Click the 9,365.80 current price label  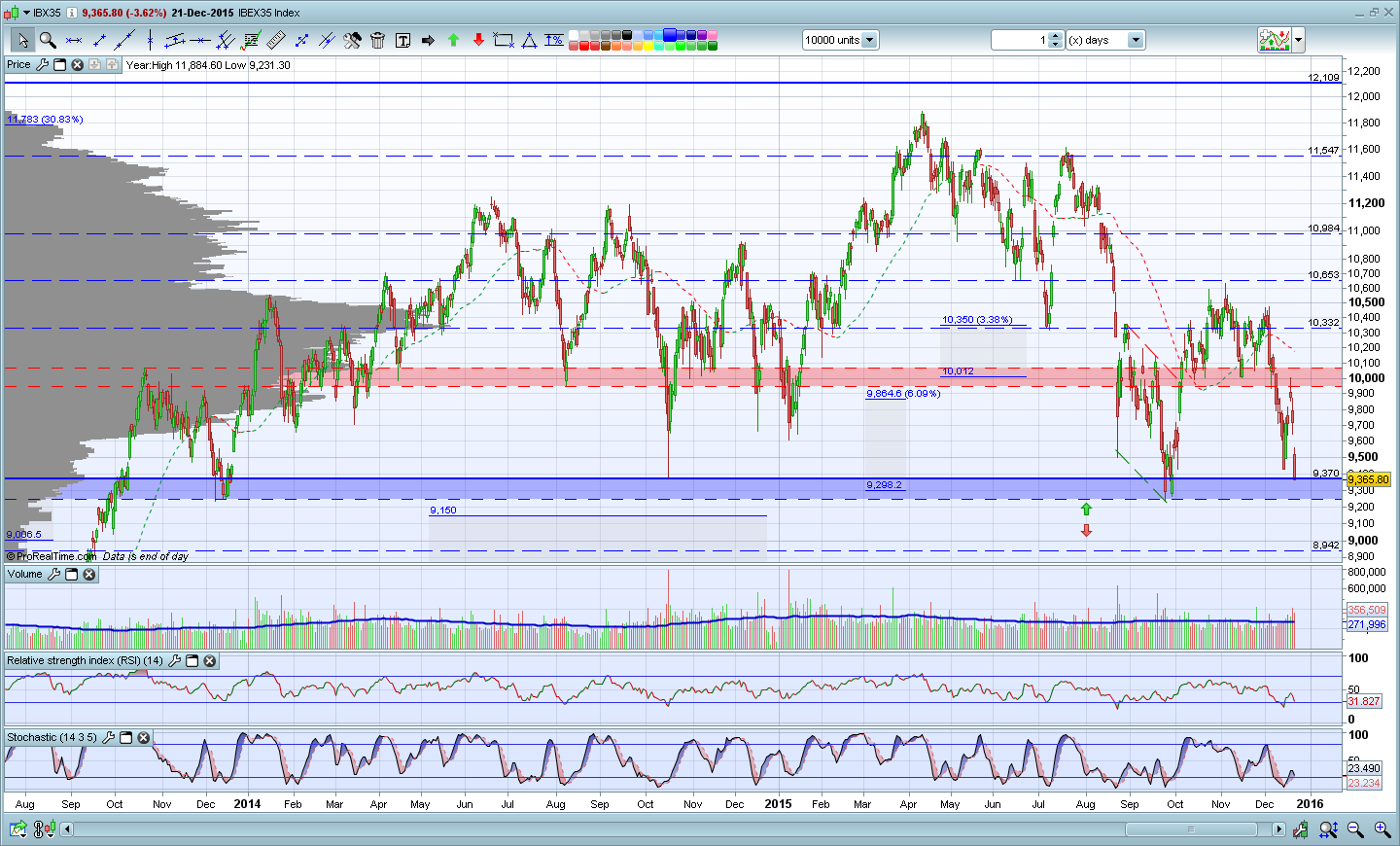[x=1369, y=479]
